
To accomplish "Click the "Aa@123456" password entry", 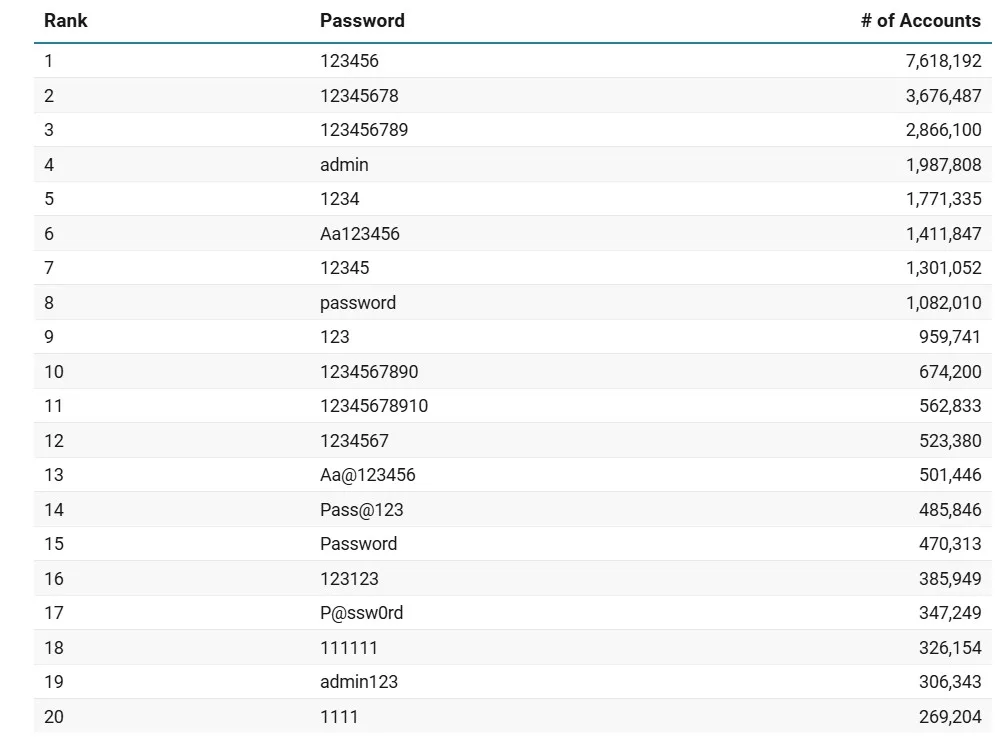I will (x=367, y=475).
